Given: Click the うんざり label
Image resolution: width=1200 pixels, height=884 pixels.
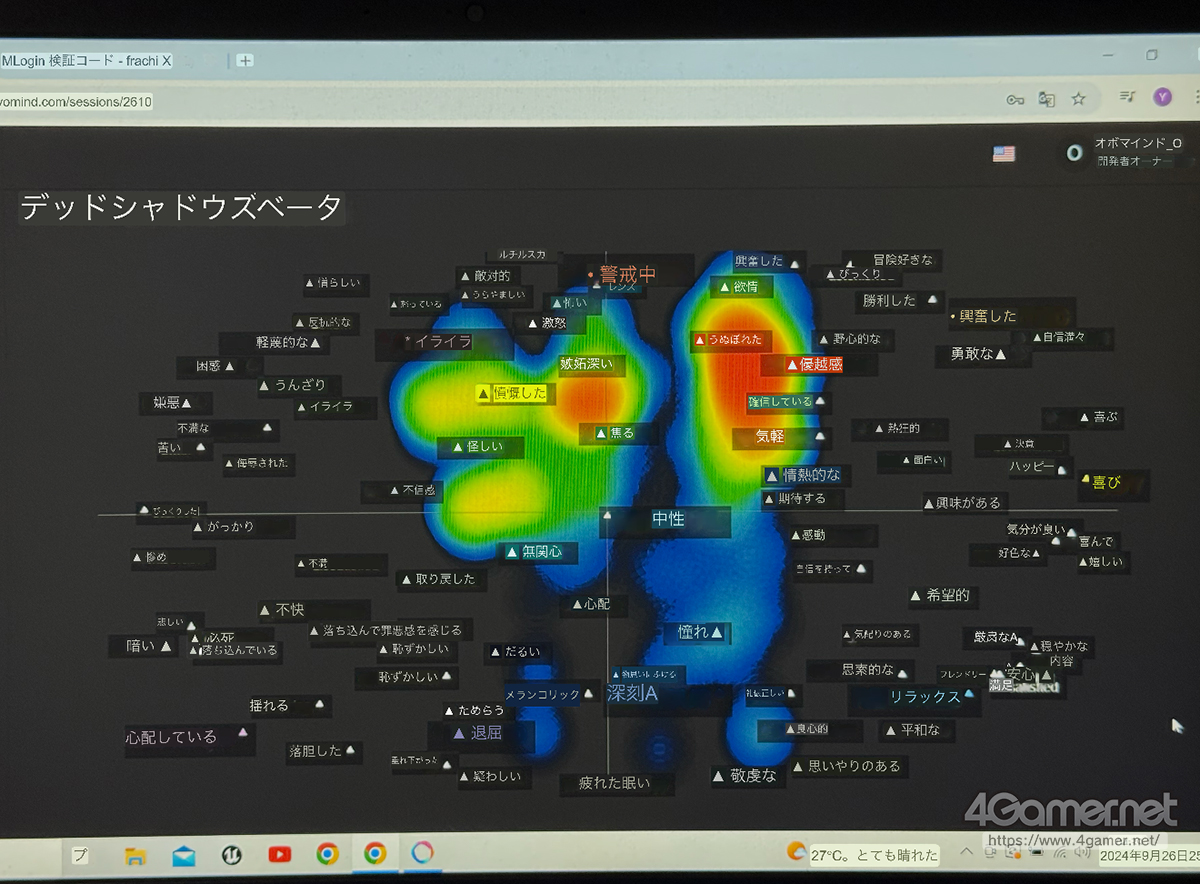Looking at the screenshot, I should click(x=292, y=385).
